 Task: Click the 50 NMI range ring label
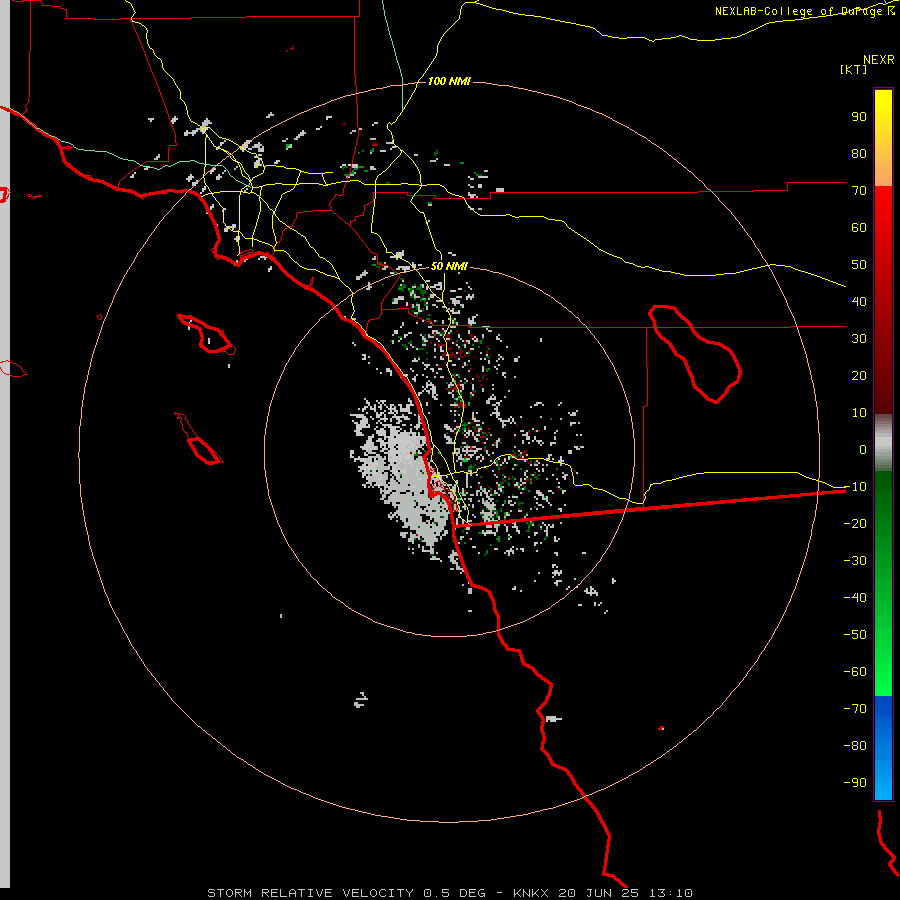[x=449, y=266]
